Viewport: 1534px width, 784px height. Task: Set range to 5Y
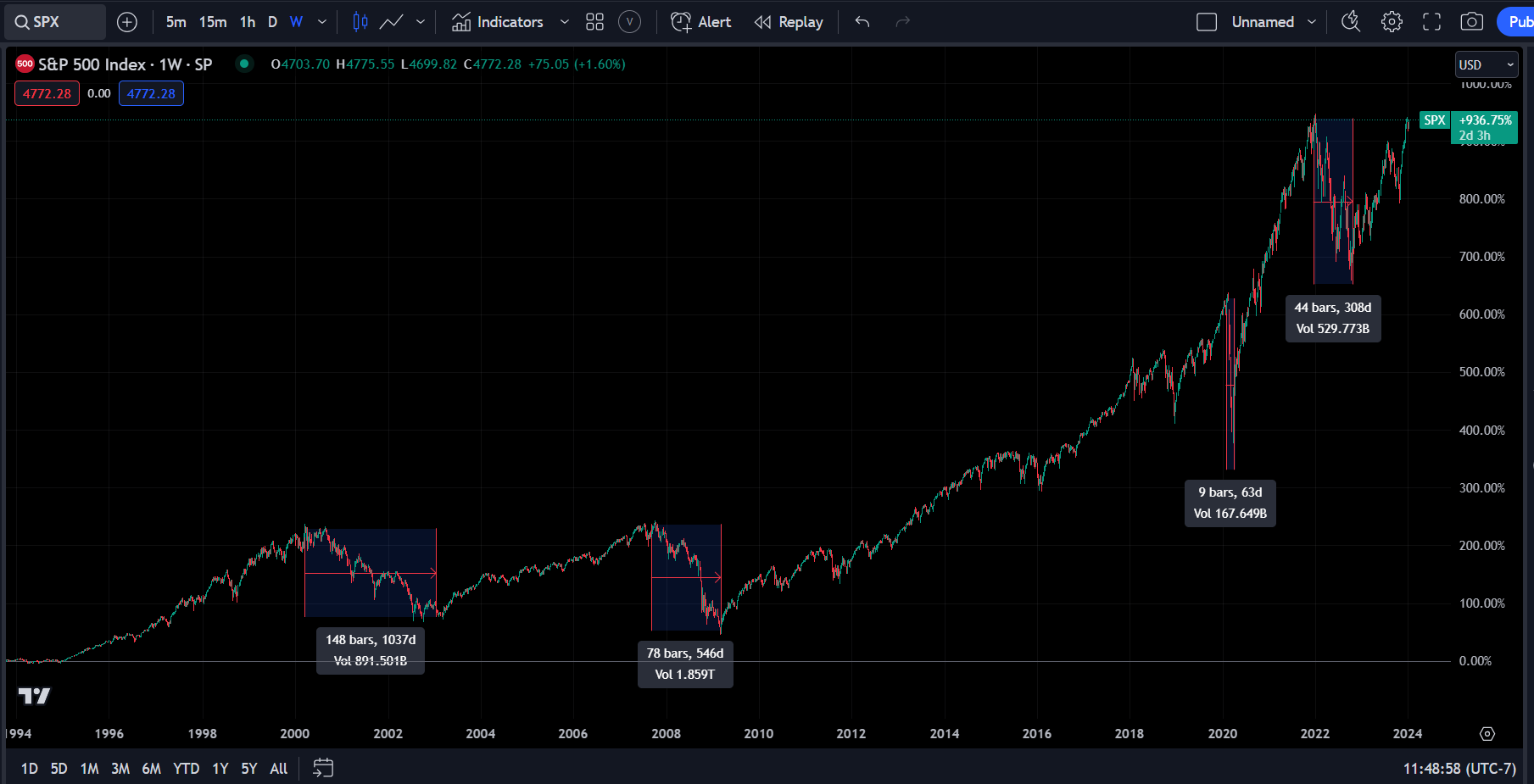pyautogui.click(x=249, y=769)
